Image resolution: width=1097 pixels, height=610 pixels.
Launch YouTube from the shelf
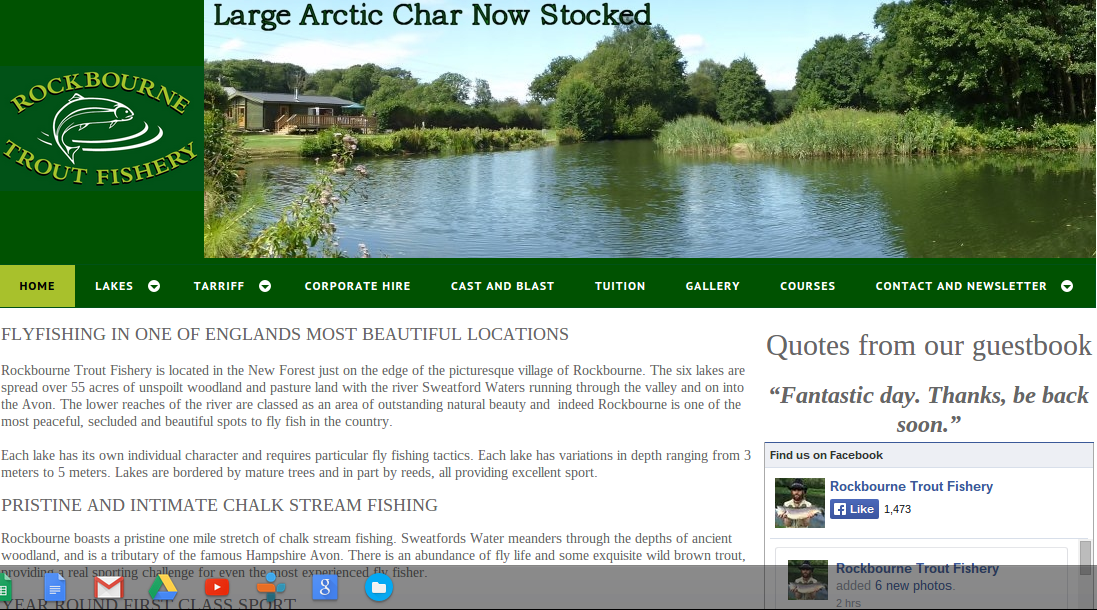coord(217,588)
